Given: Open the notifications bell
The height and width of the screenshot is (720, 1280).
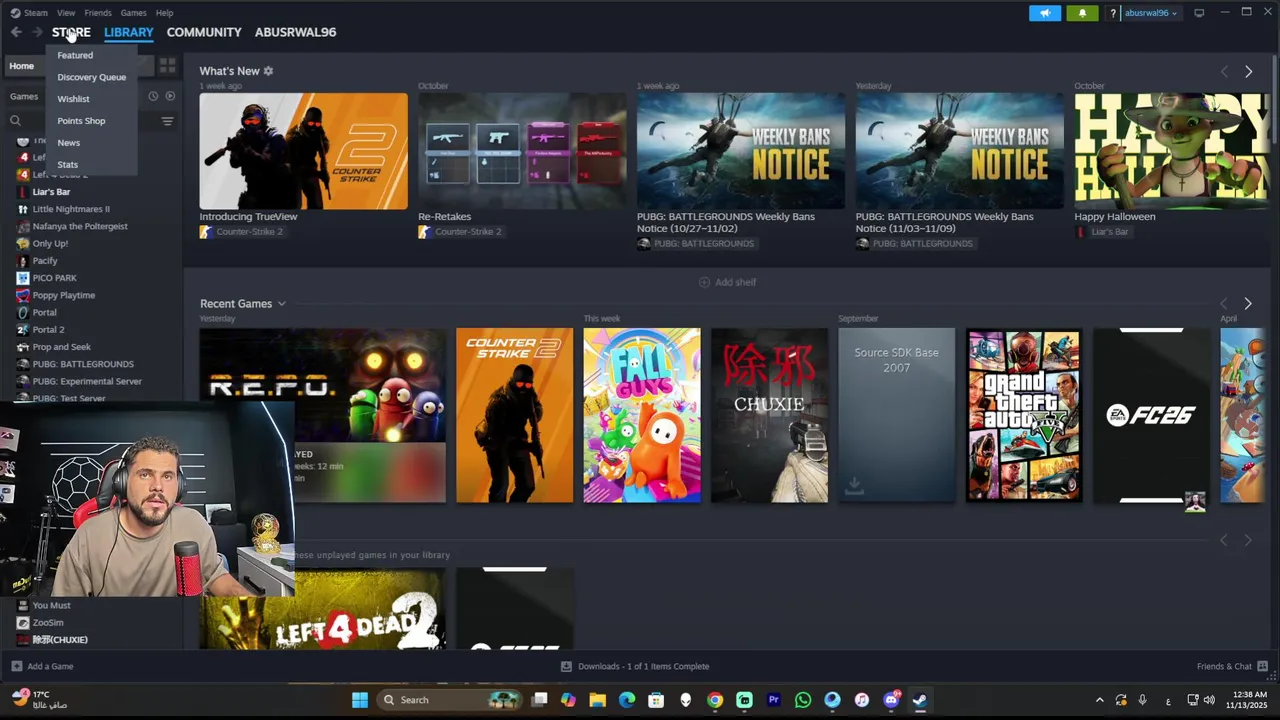Looking at the screenshot, I should [1082, 13].
